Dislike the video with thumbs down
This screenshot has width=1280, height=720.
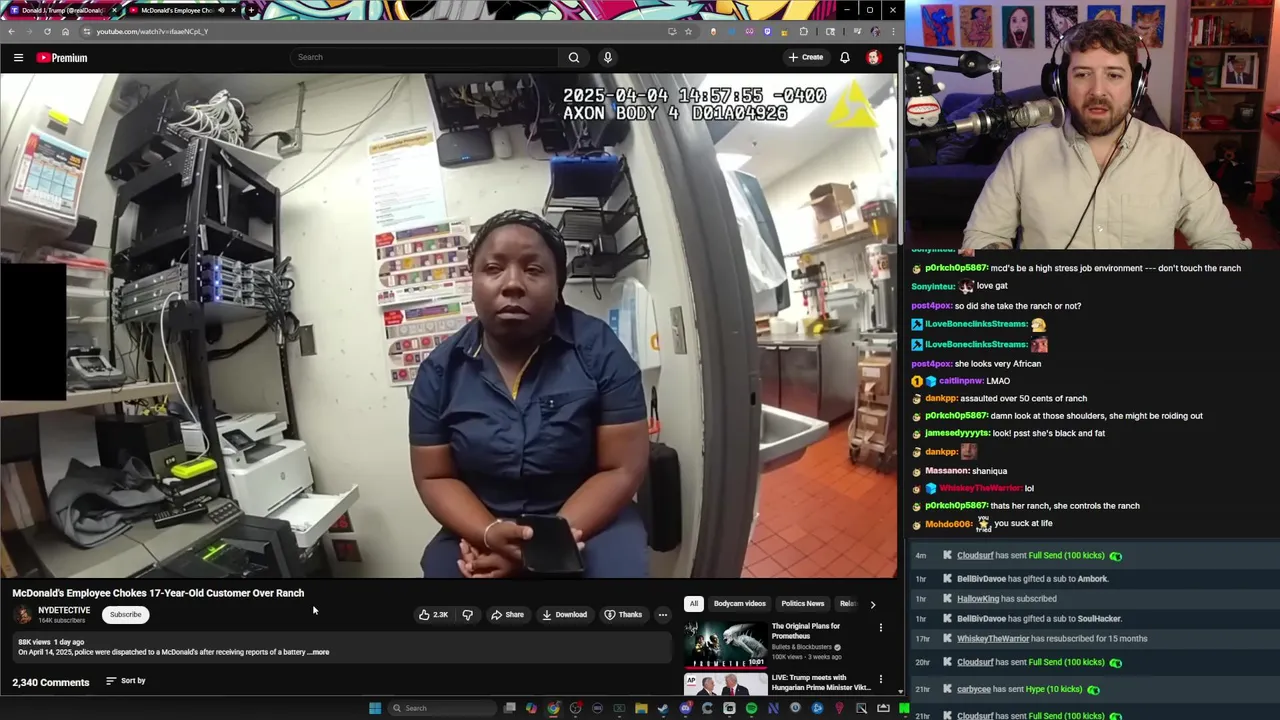467,615
